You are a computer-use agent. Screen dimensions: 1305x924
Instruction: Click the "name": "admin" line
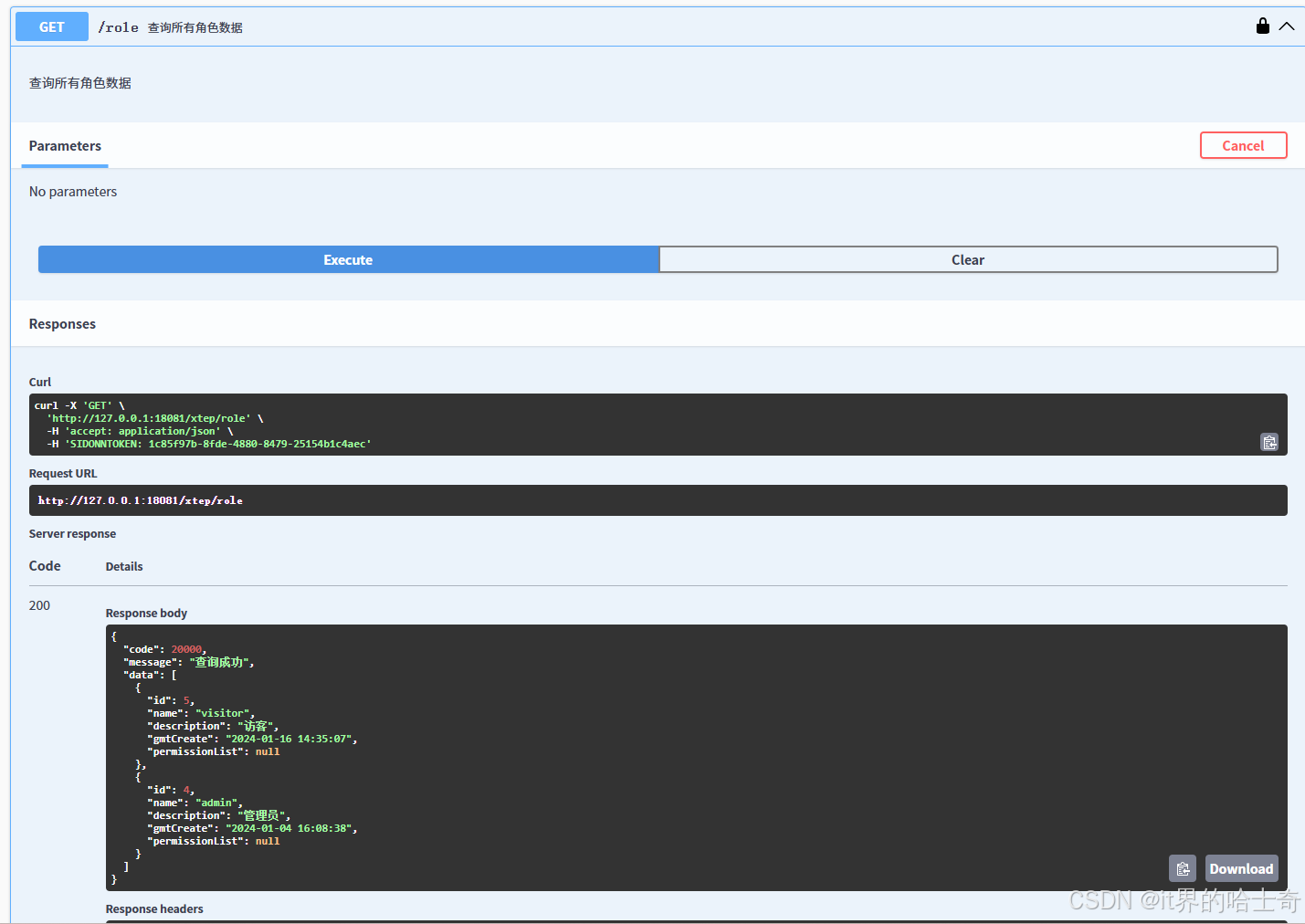pos(195,803)
